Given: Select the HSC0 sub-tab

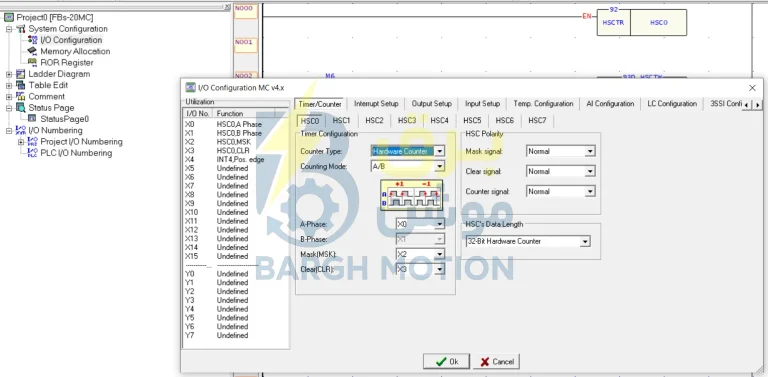Looking at the screenshot, I should point(310,120).
